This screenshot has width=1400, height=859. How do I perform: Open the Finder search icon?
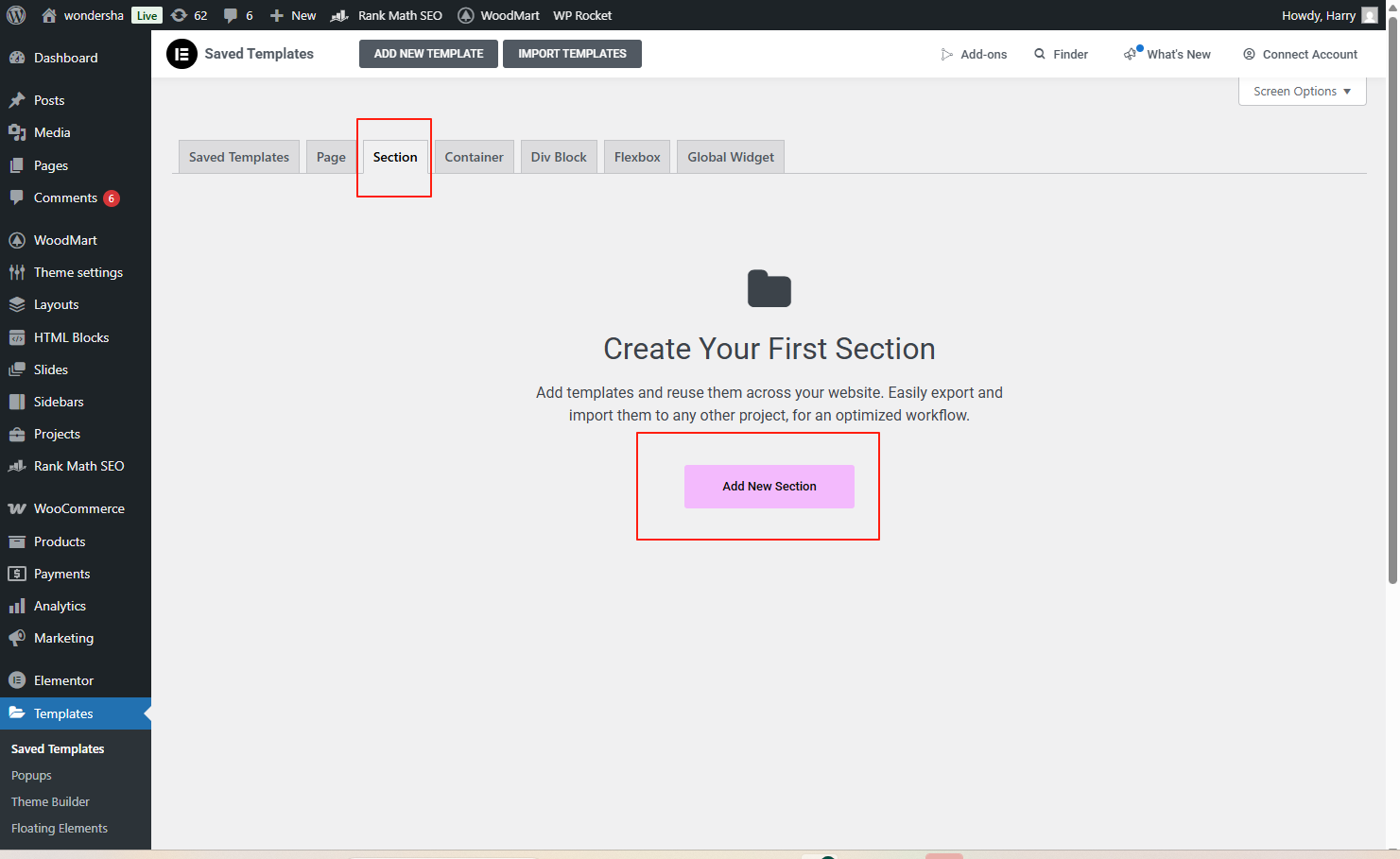pyautogui.click(x=1040, y=54)
